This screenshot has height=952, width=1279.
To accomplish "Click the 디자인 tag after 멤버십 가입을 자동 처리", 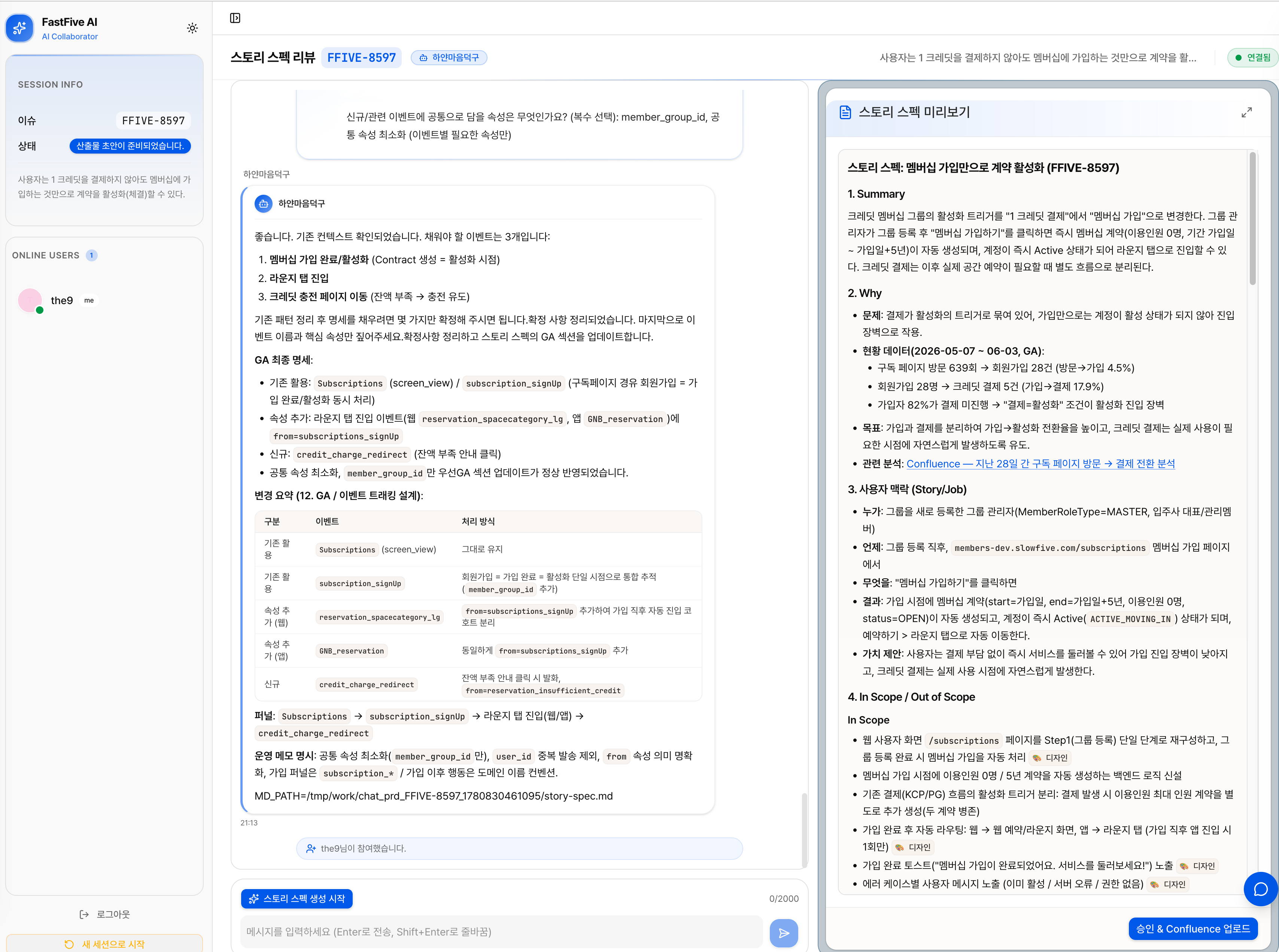I will (1050, 758).
